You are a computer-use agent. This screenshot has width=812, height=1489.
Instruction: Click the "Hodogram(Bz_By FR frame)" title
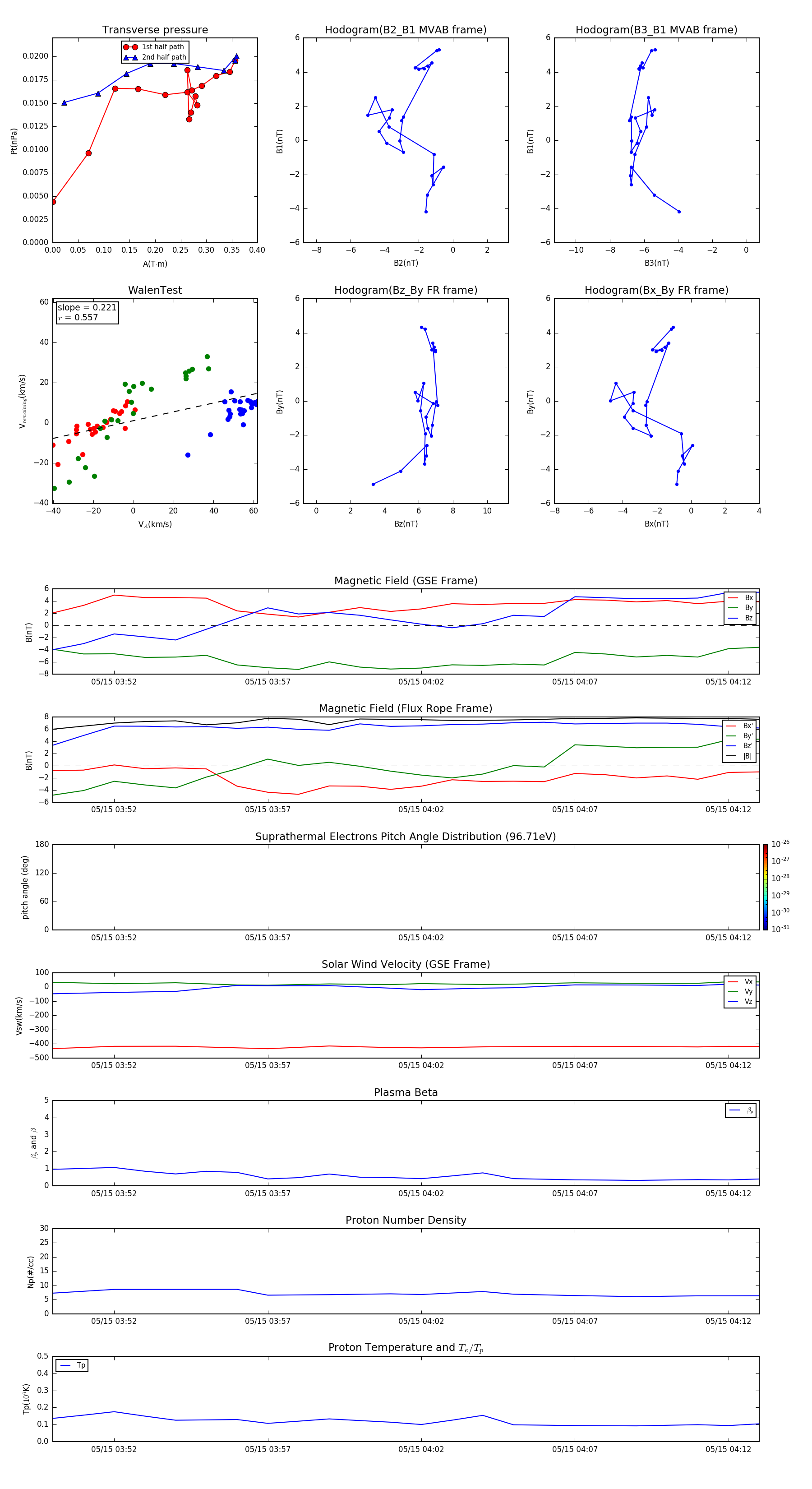406,290
